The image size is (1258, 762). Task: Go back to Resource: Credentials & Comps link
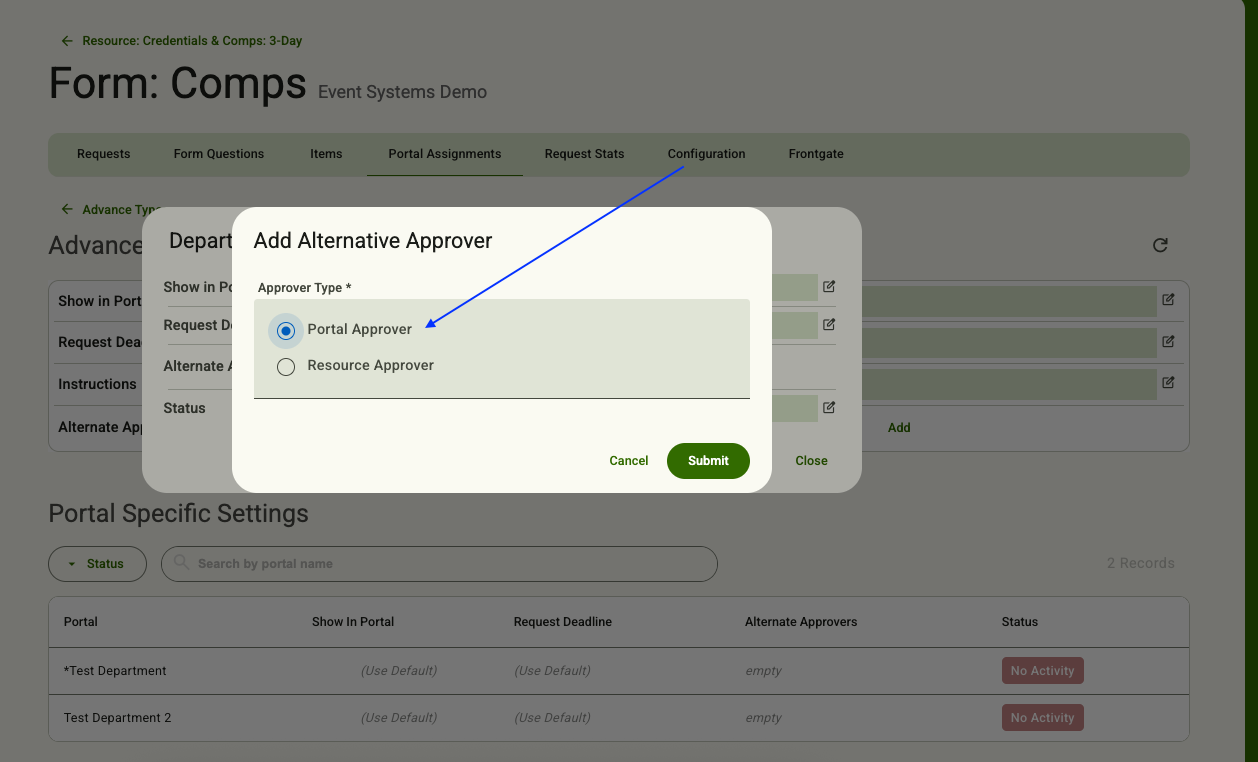coord(192,41)
